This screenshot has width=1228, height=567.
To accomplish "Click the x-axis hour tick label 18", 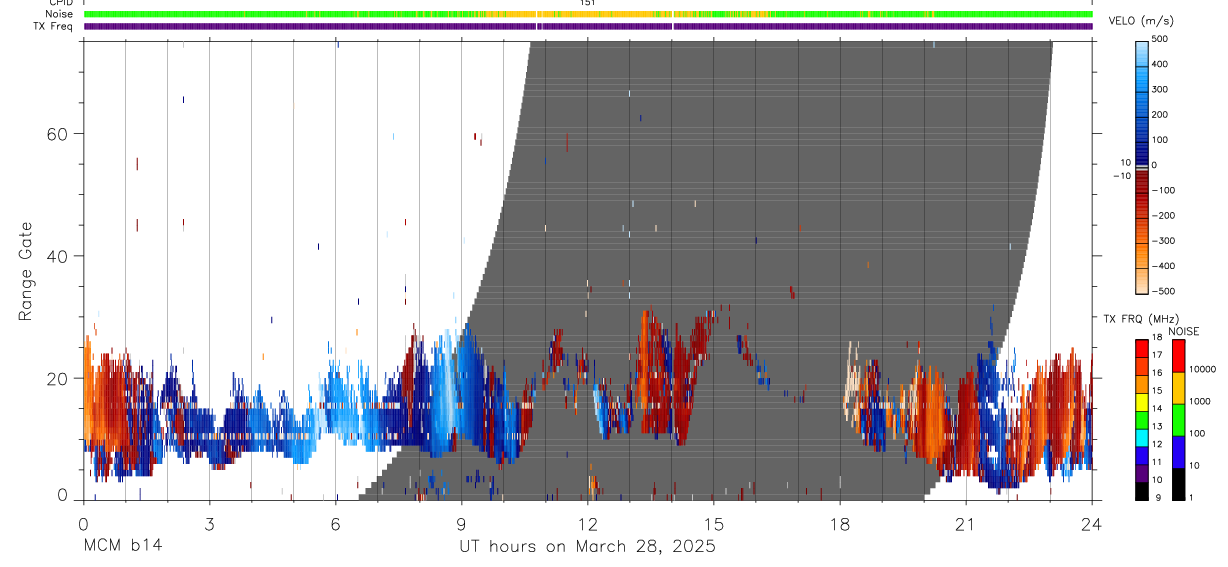I will (x=840, y=523).
